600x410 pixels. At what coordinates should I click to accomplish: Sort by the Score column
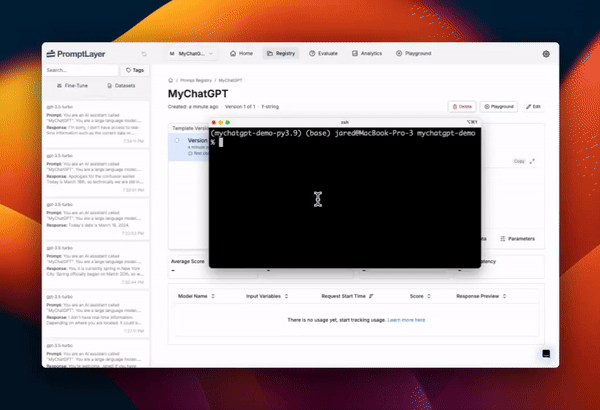pyautogui.click(x=420, y=296)
